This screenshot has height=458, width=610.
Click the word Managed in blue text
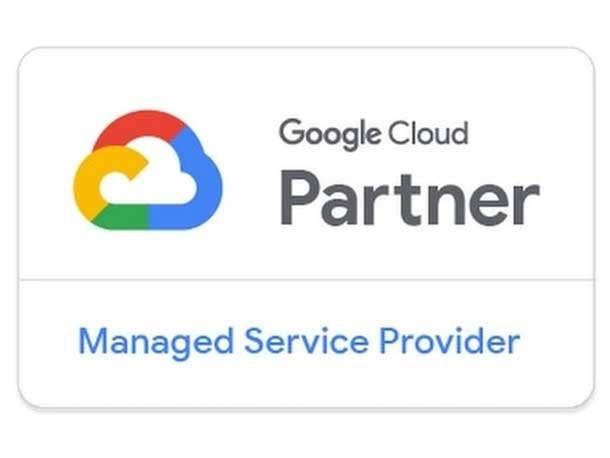coord(156,342)
